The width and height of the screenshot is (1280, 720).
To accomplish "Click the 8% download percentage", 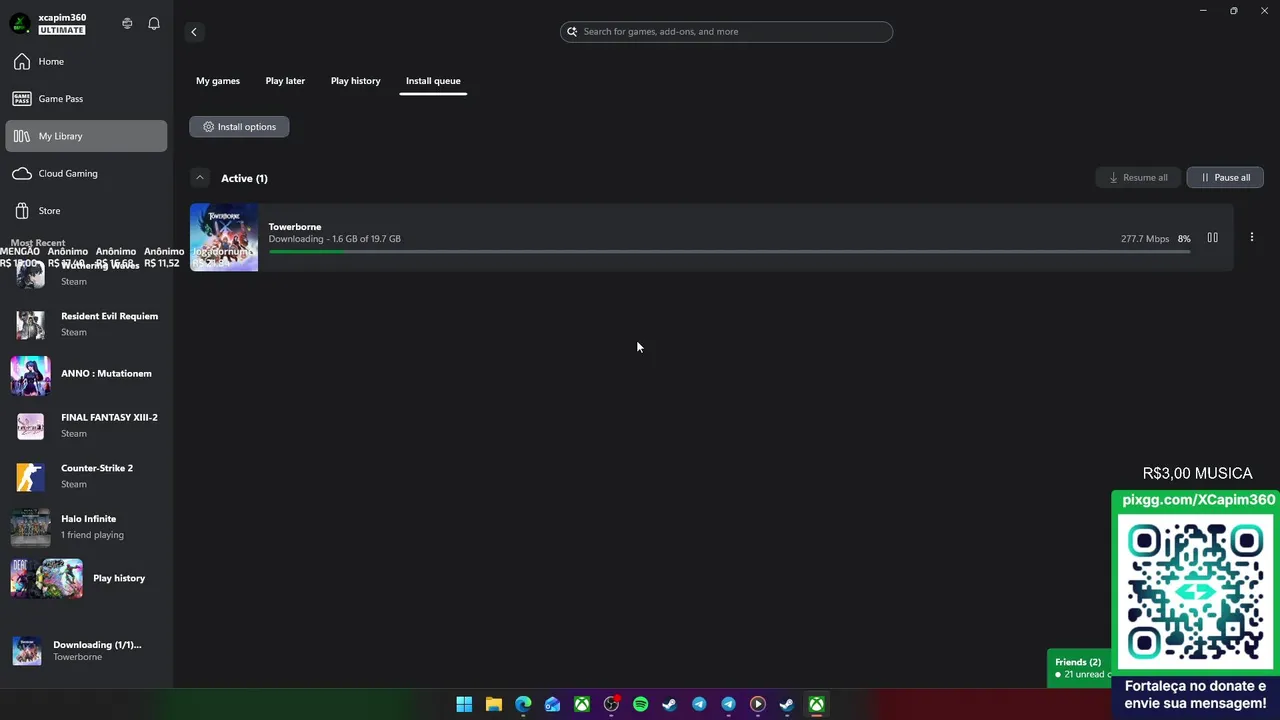I will point(1184,239).
